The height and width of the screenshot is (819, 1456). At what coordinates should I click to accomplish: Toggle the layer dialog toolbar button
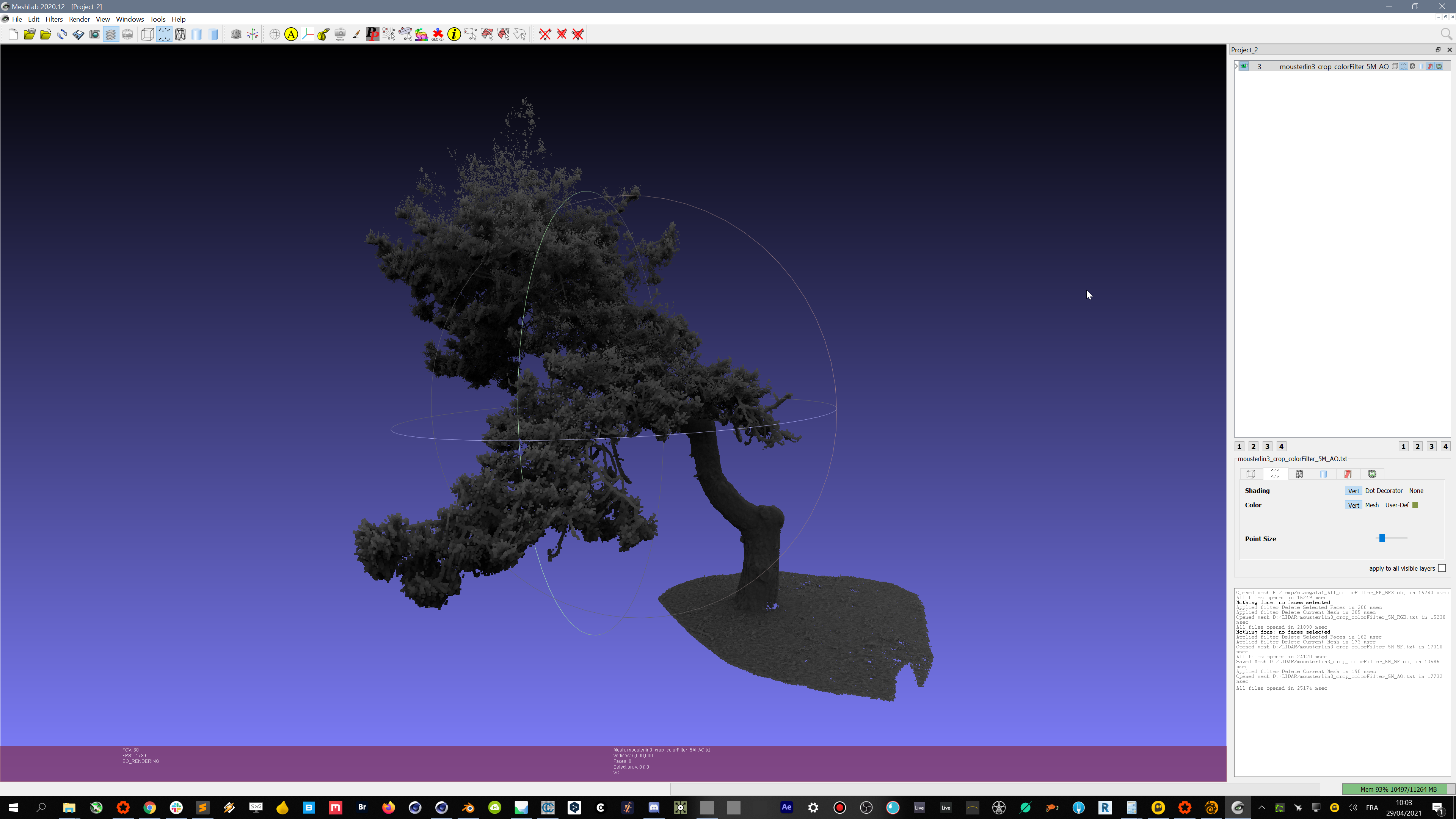[x=111, y=35]
